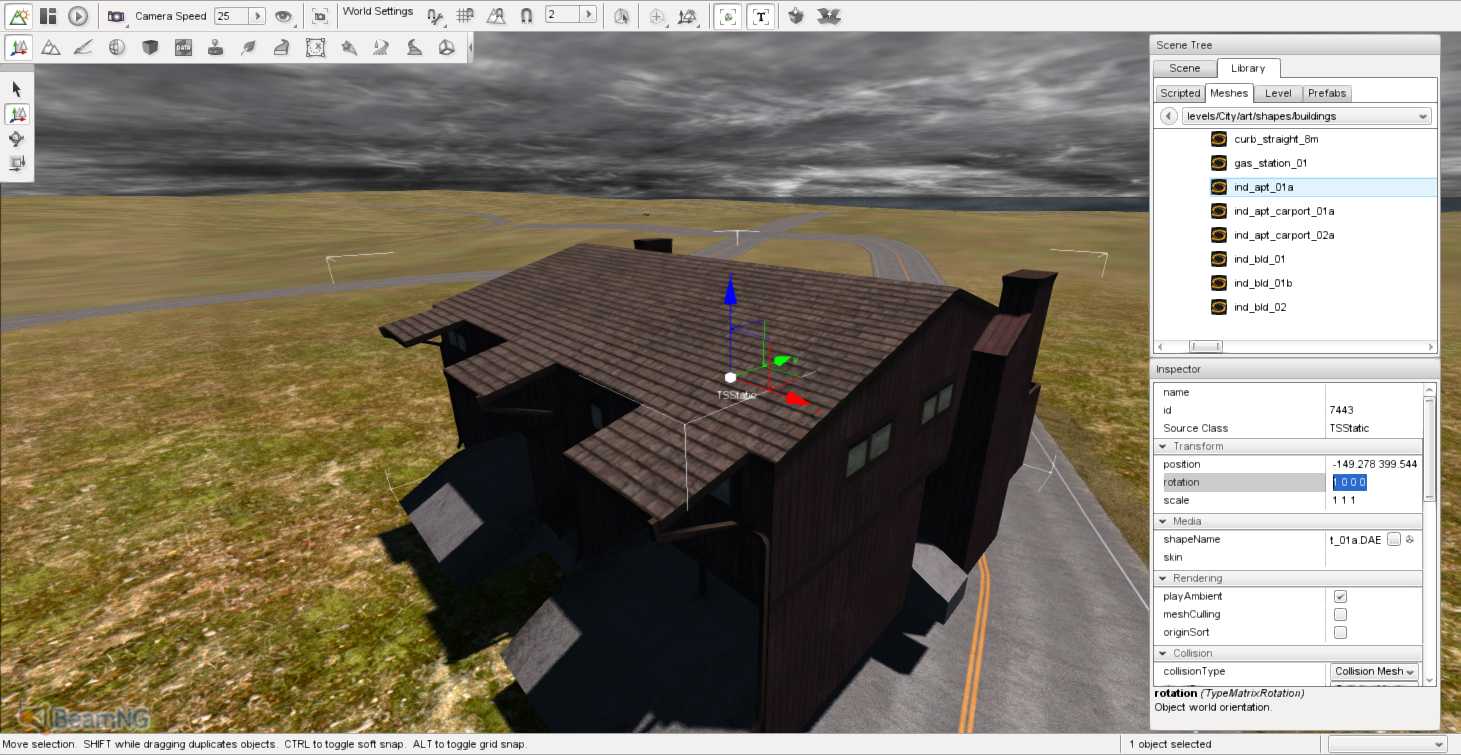Toggle snap to terrain icon

tap(496, 16)
